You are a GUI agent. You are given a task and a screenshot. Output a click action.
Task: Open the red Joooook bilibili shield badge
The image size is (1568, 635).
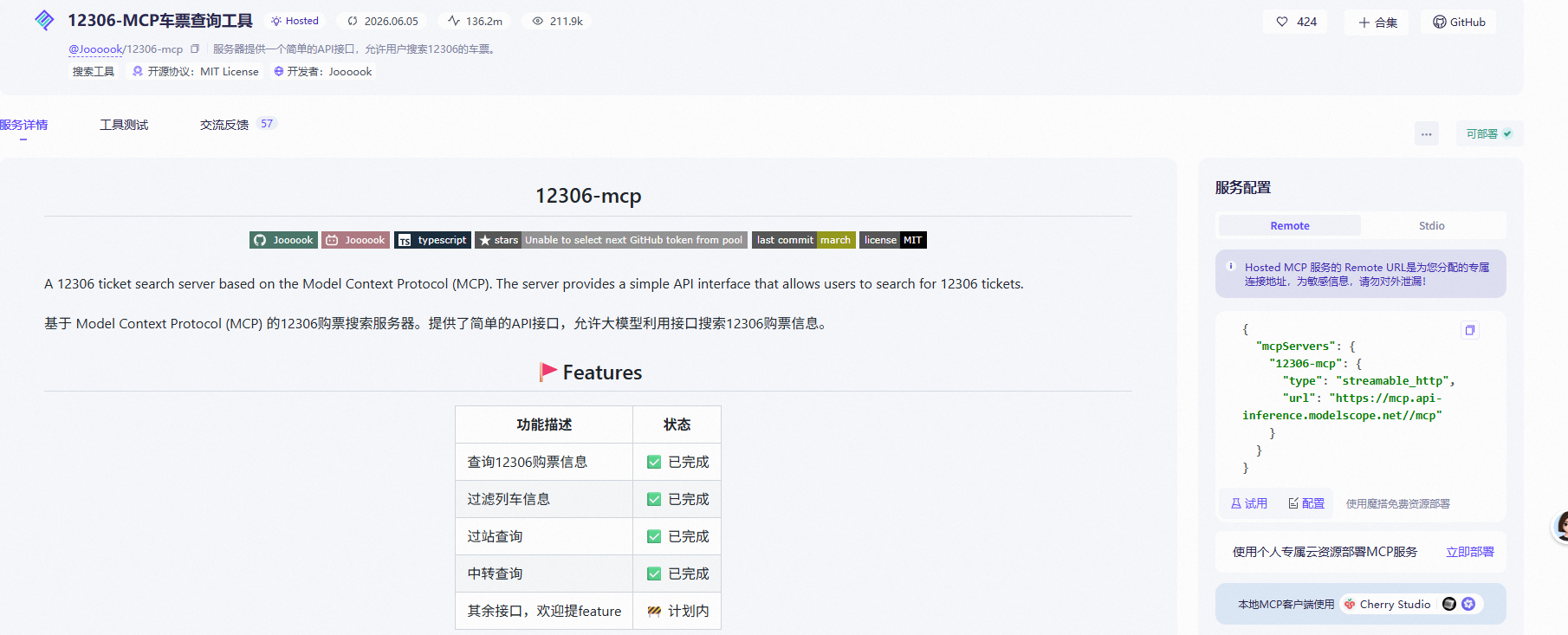pyautogui.click(x=355, y=240)
